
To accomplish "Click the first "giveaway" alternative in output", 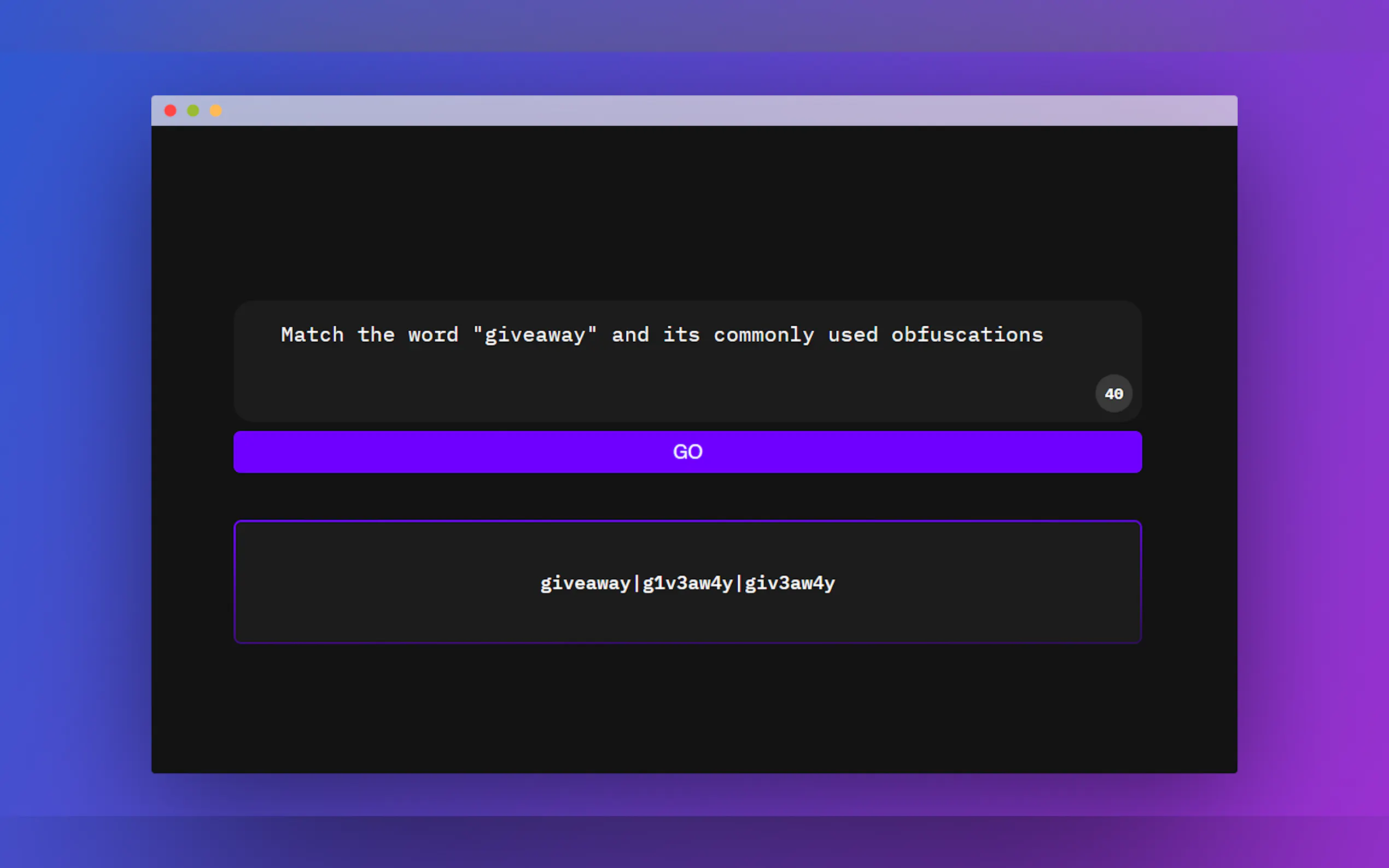I will pos(585,583).
